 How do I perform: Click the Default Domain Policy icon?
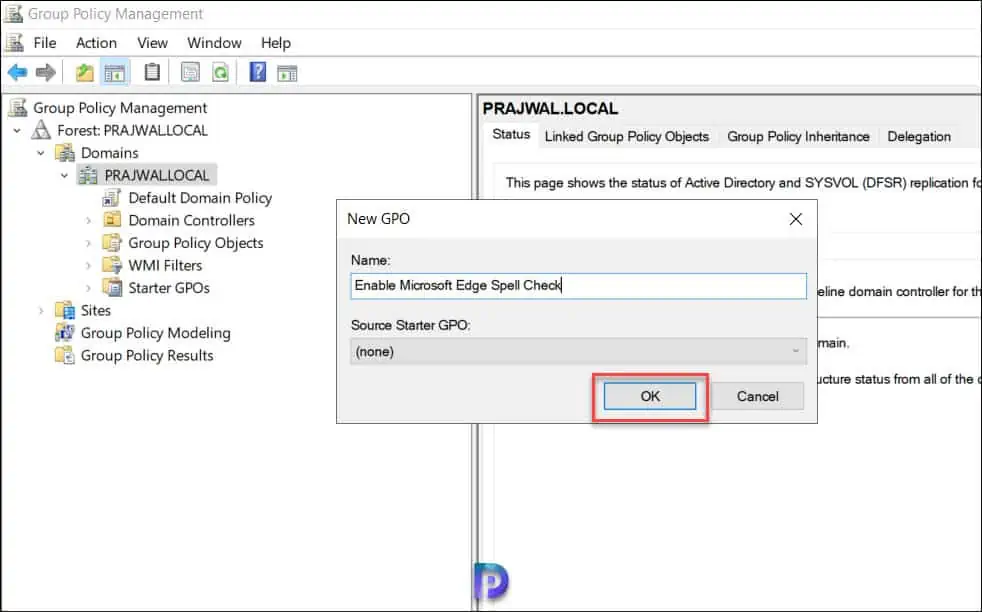point(112,198)
